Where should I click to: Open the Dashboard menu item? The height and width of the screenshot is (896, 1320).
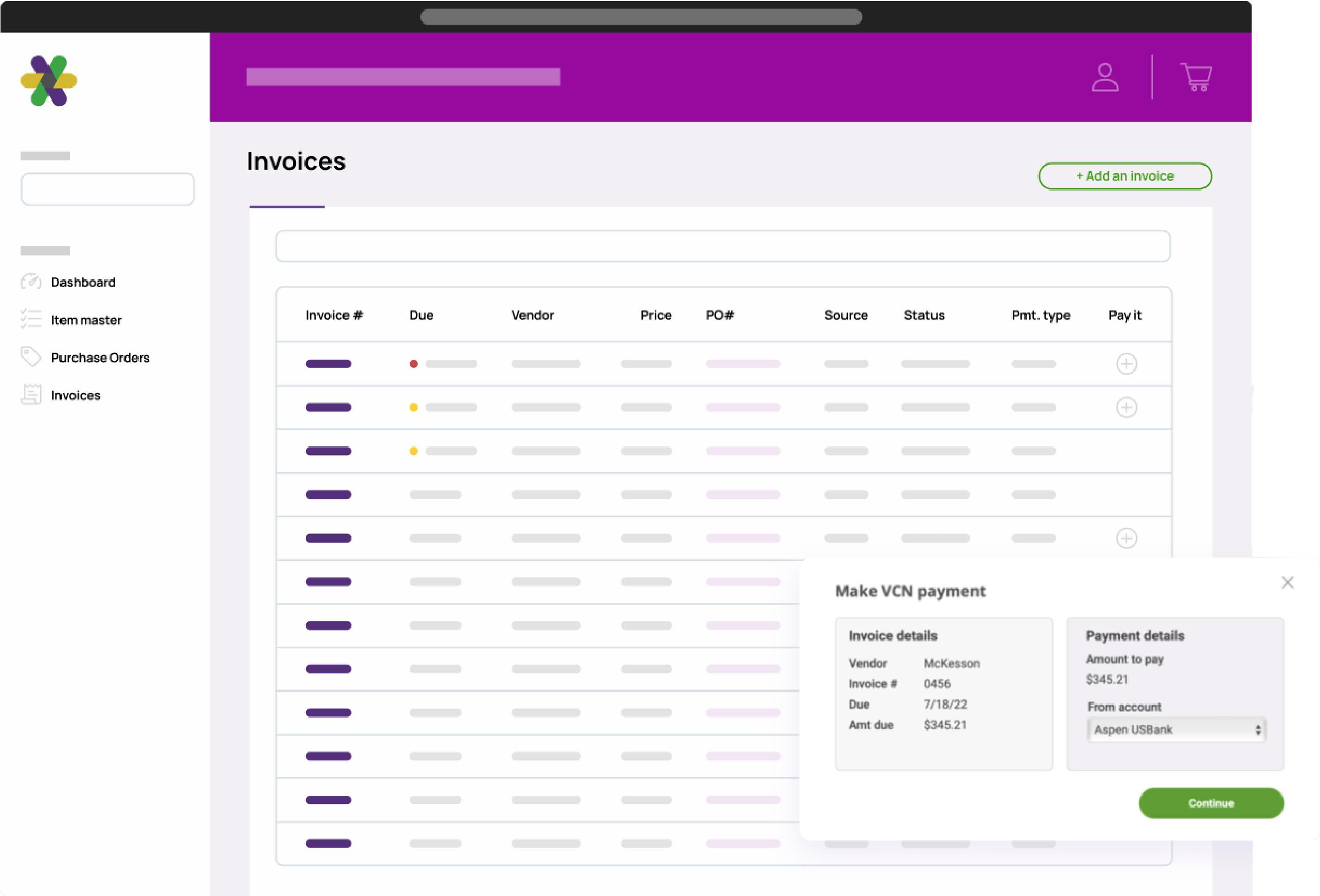pyautogui.click(x=83, y=282)
